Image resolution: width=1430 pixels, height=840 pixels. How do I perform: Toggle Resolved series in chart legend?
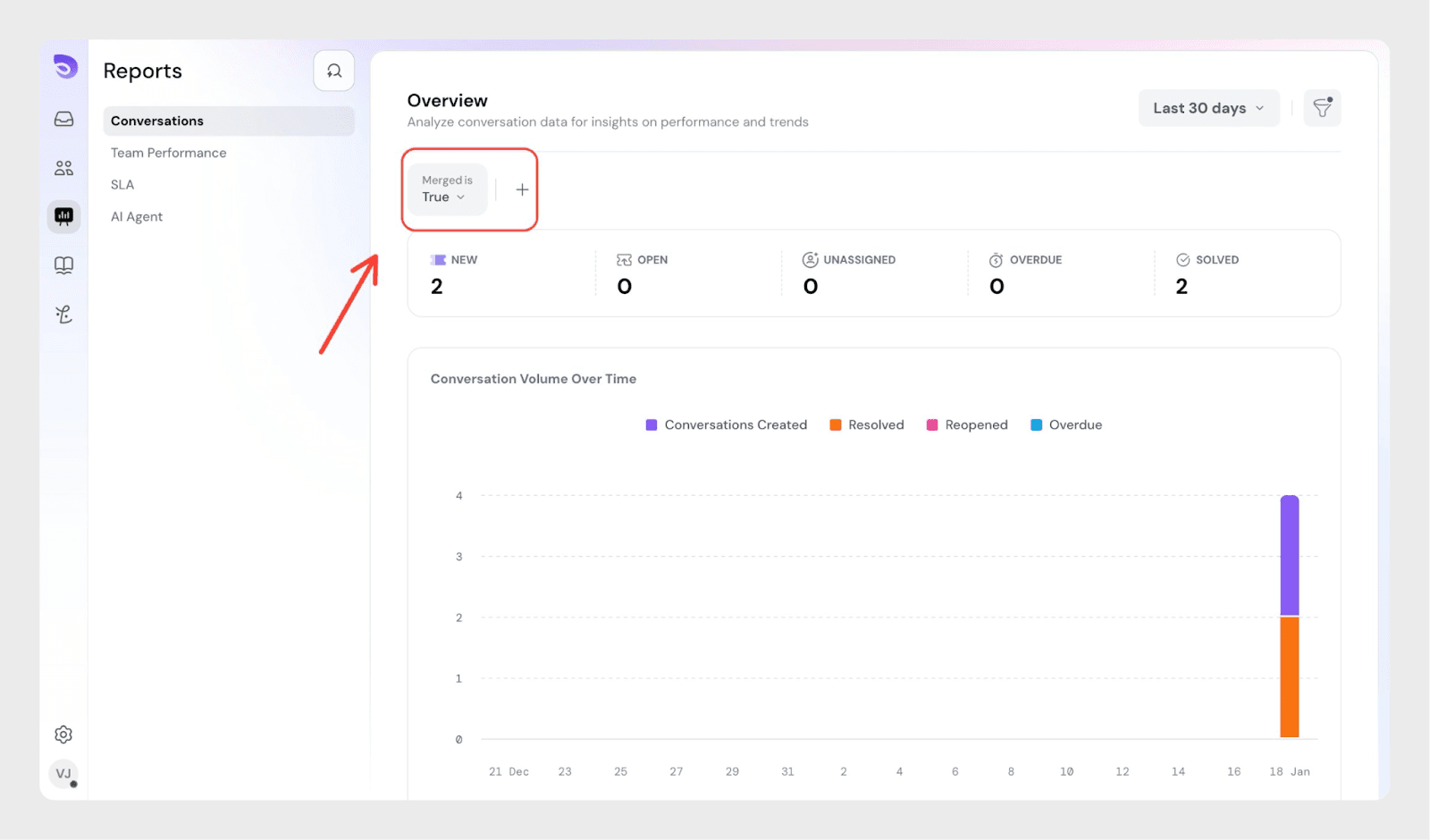click(x=866, y=425)
